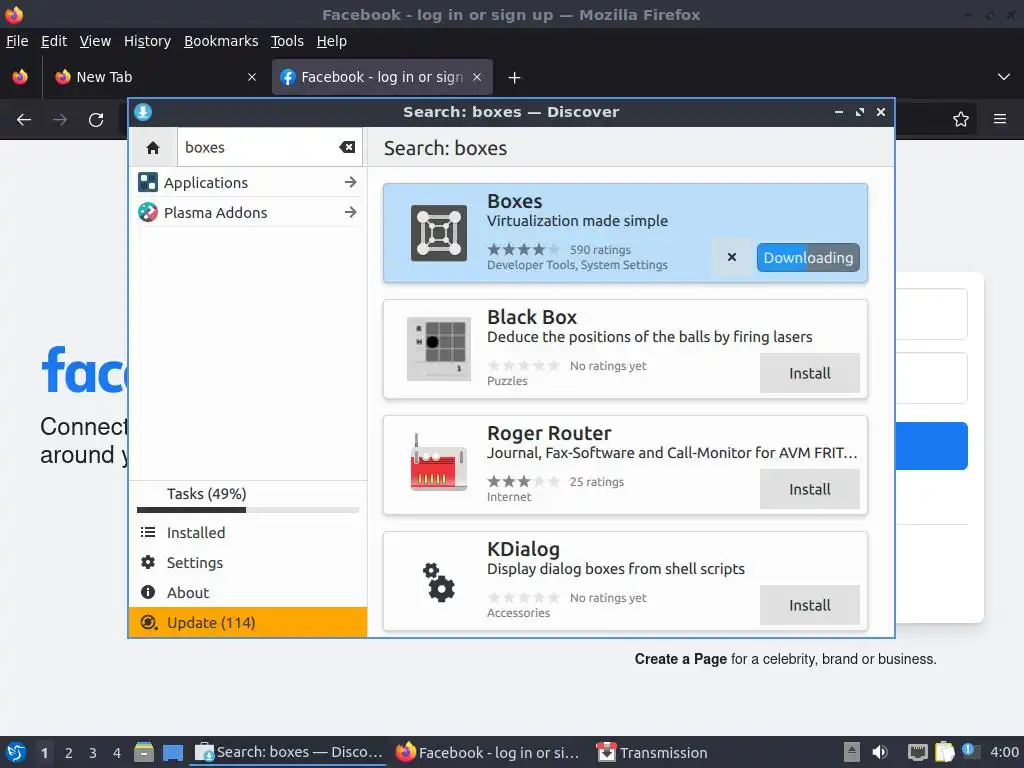Screen dimensions: 1024x768
Task: Switch to Transmission taskbar entry
Action: [x=653, y=752]
